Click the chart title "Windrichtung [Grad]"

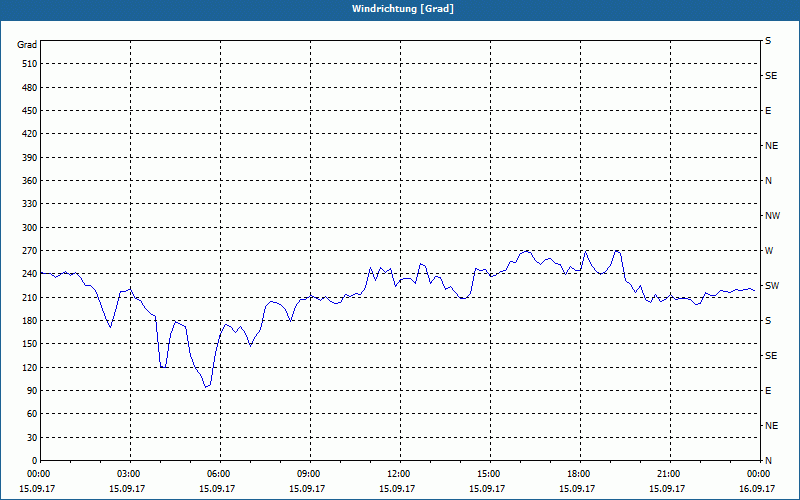403,9
